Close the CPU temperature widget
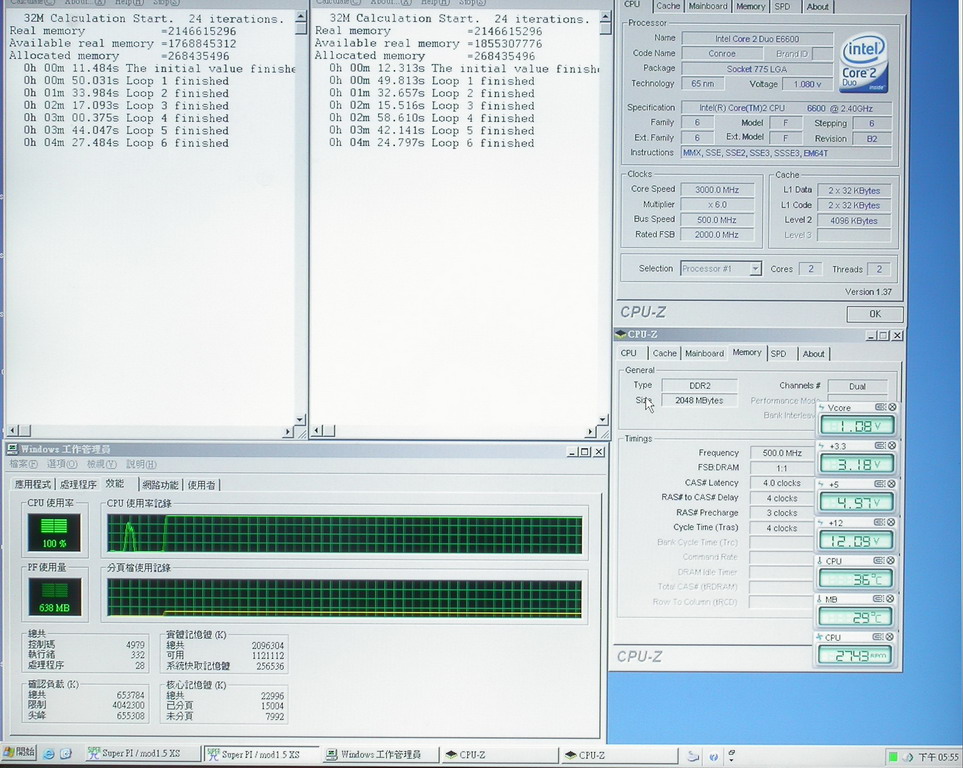This screenshot has height=768, width=963. [892, 560]
